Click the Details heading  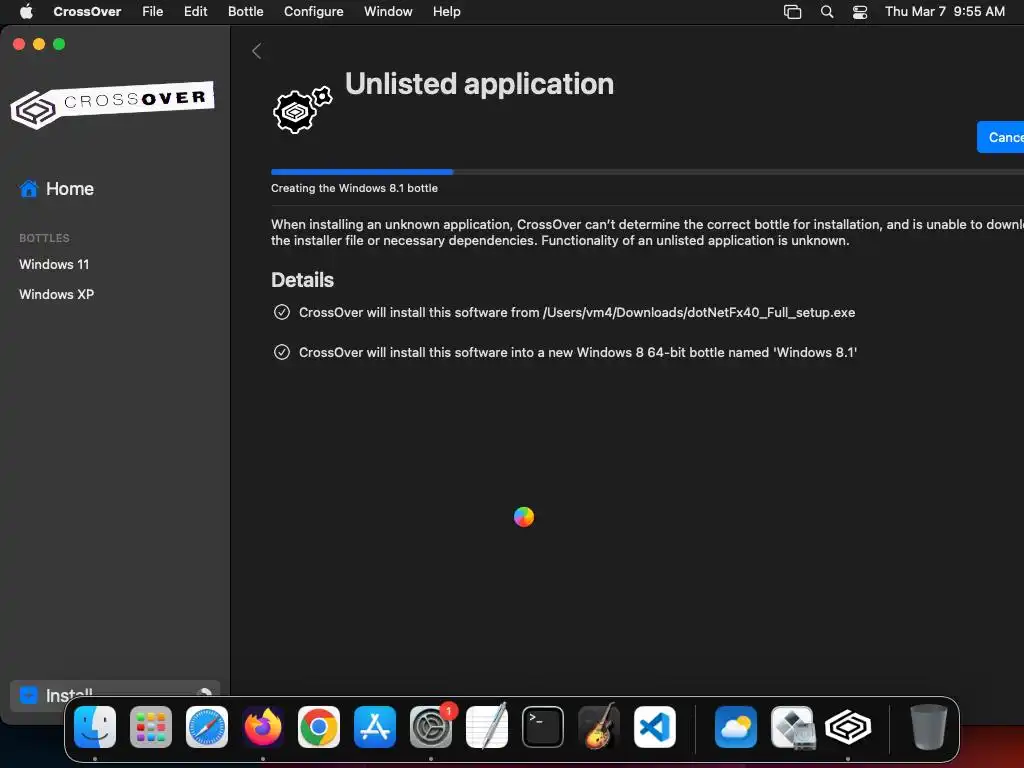click(x=302, y=280)
